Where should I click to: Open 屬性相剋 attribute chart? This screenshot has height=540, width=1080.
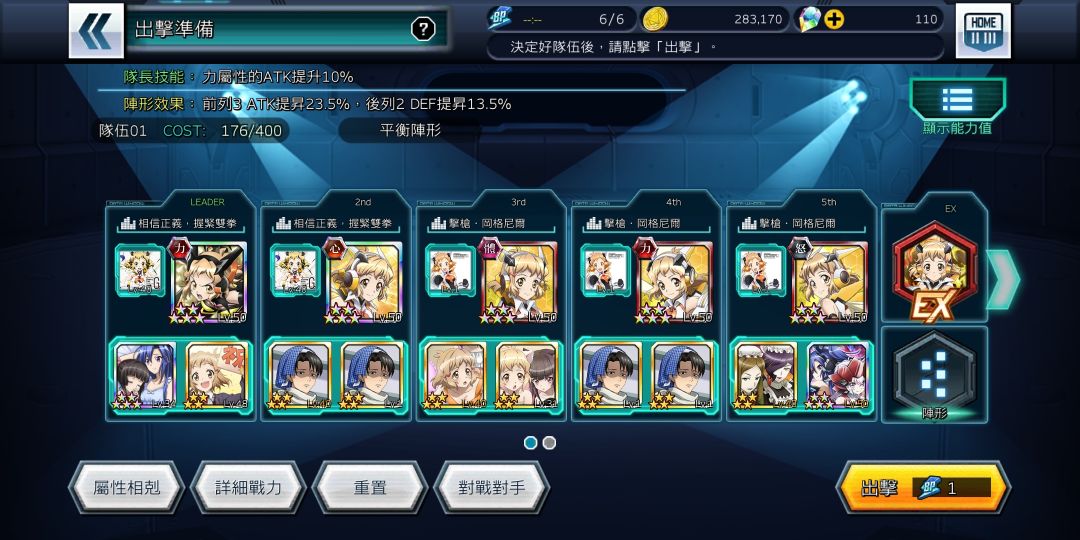tap(127, 488)
